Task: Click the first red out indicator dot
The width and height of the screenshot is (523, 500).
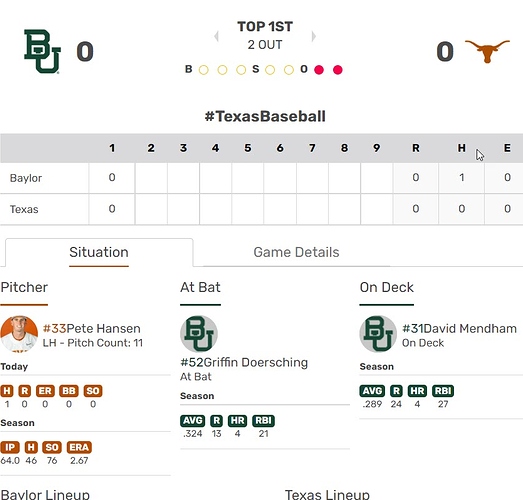Action: pos(319,70)
